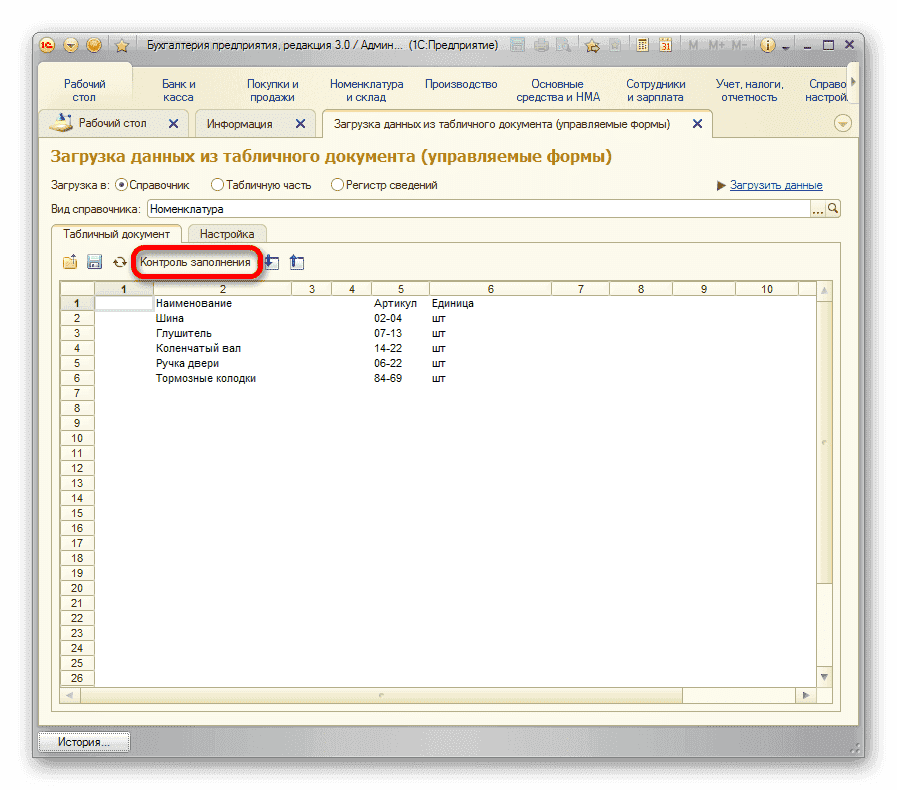Select the Табличную часть radio option
This screenshot has height=790, width=897.
pyautogui.click(x=217, y=185)
